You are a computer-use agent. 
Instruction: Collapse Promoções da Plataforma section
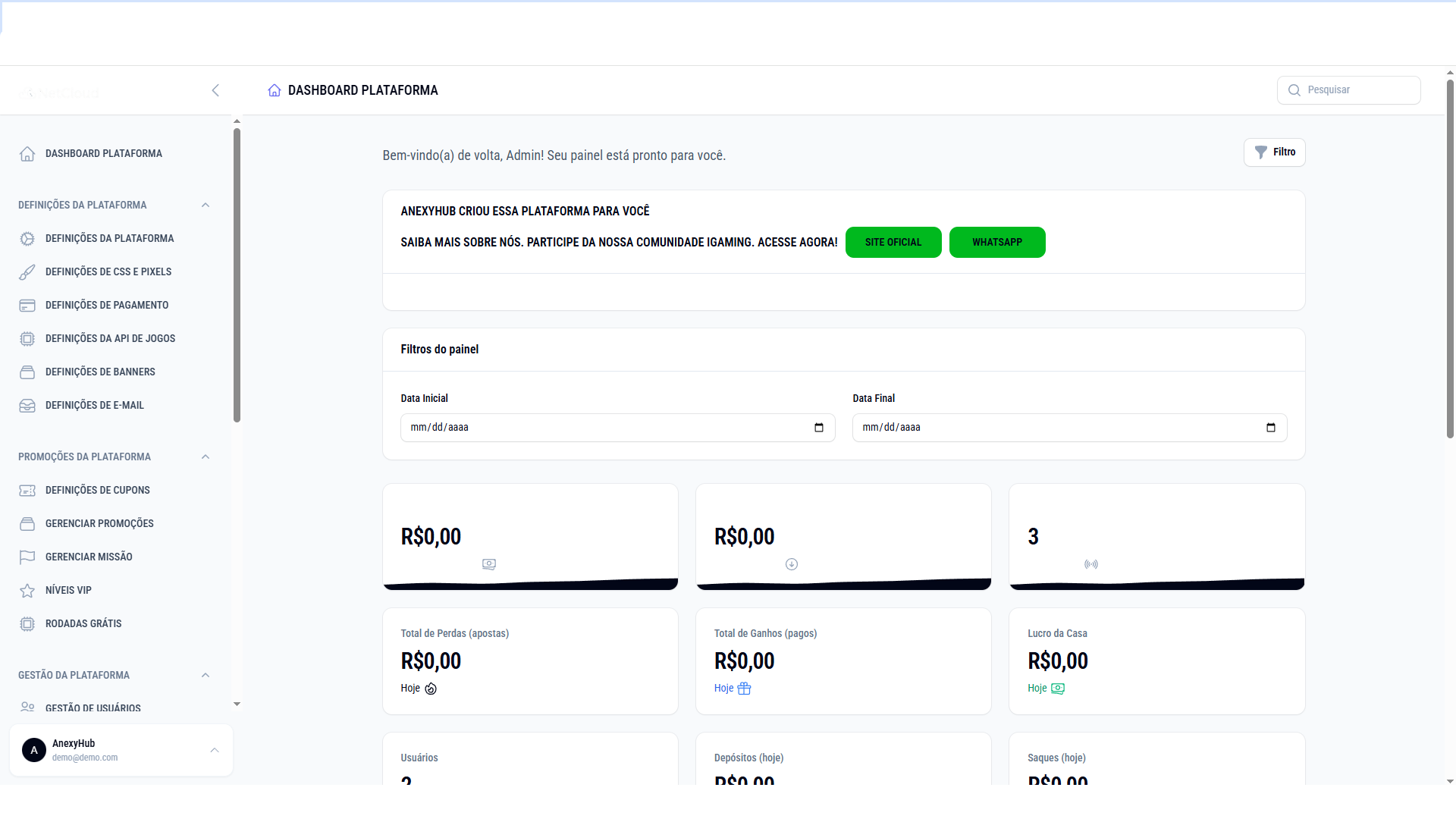coord(206,457)
